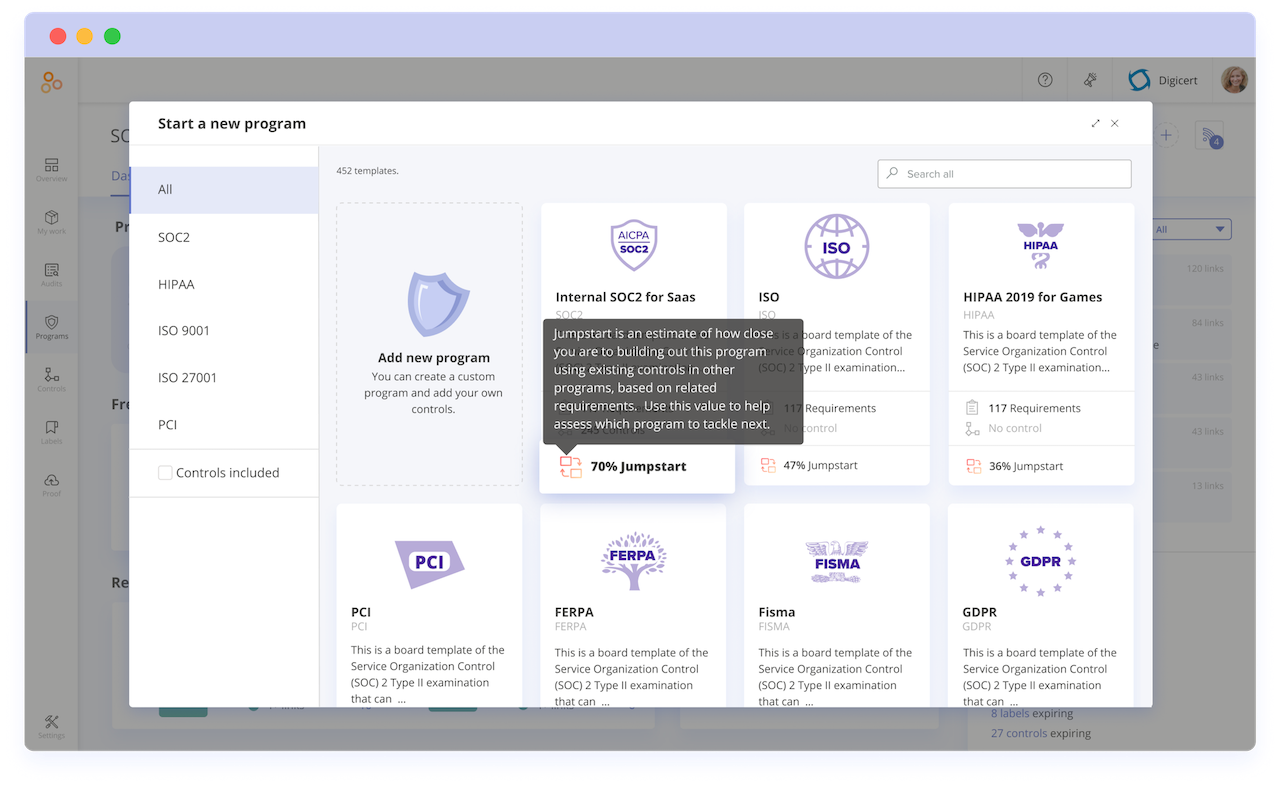Open the Audits sidebar icon
The width and height of the screenshot is (1280, 786).
[x=51, y=275]
